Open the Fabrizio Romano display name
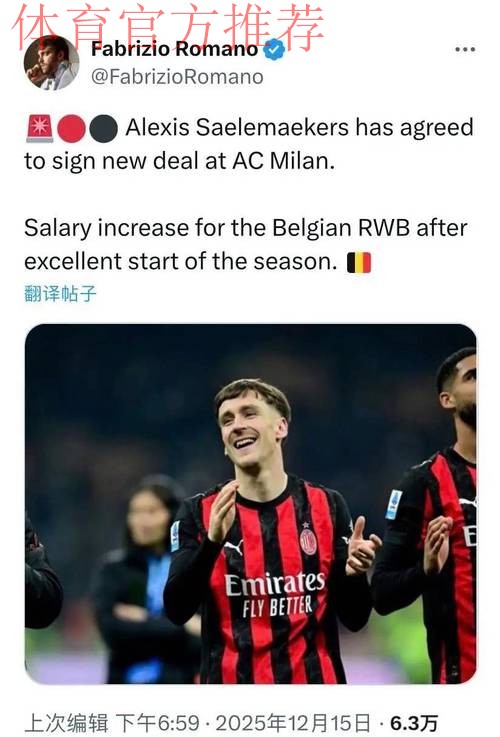 (x=174, y=49)
